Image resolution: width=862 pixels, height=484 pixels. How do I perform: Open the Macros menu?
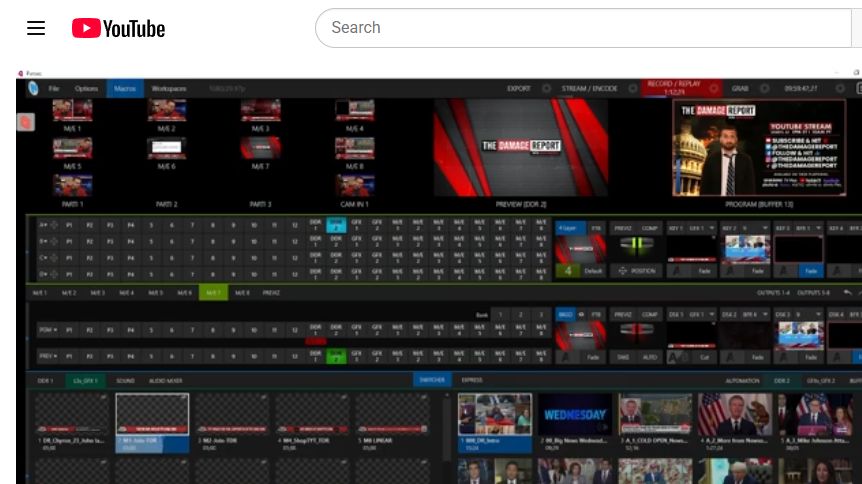[125, 89]
